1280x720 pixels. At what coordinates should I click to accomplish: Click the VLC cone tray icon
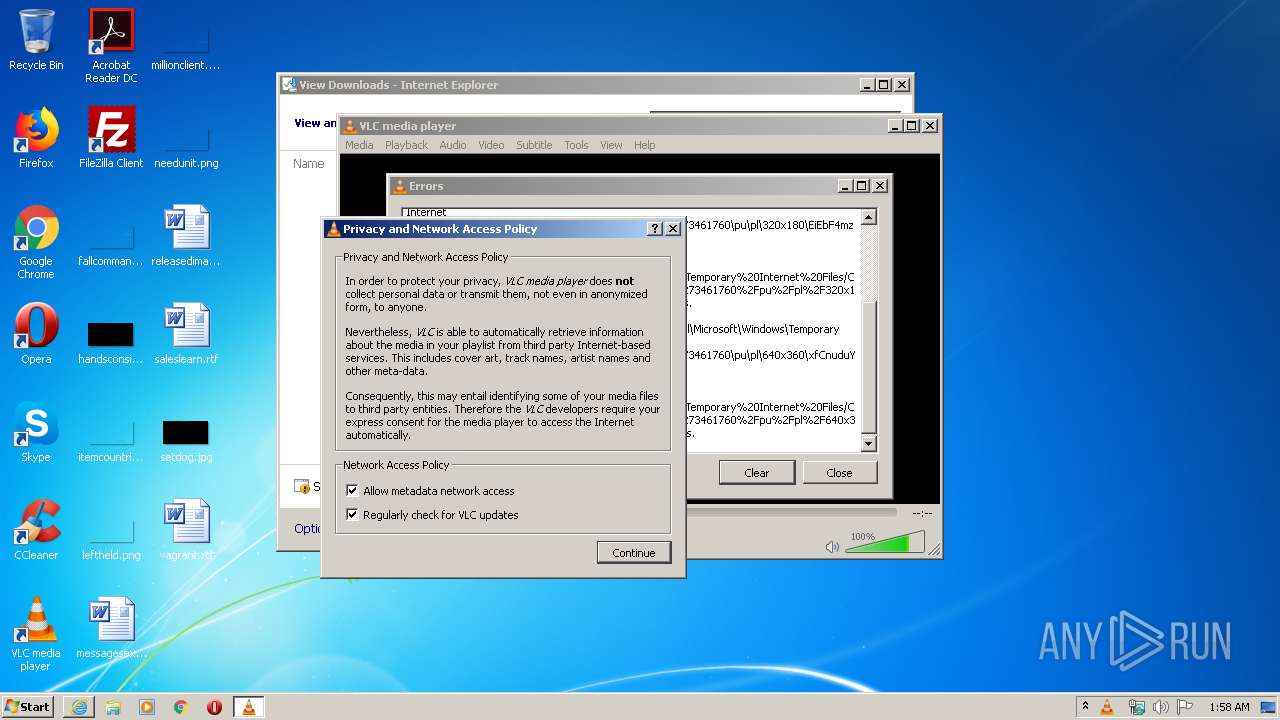click(1107, 707)
